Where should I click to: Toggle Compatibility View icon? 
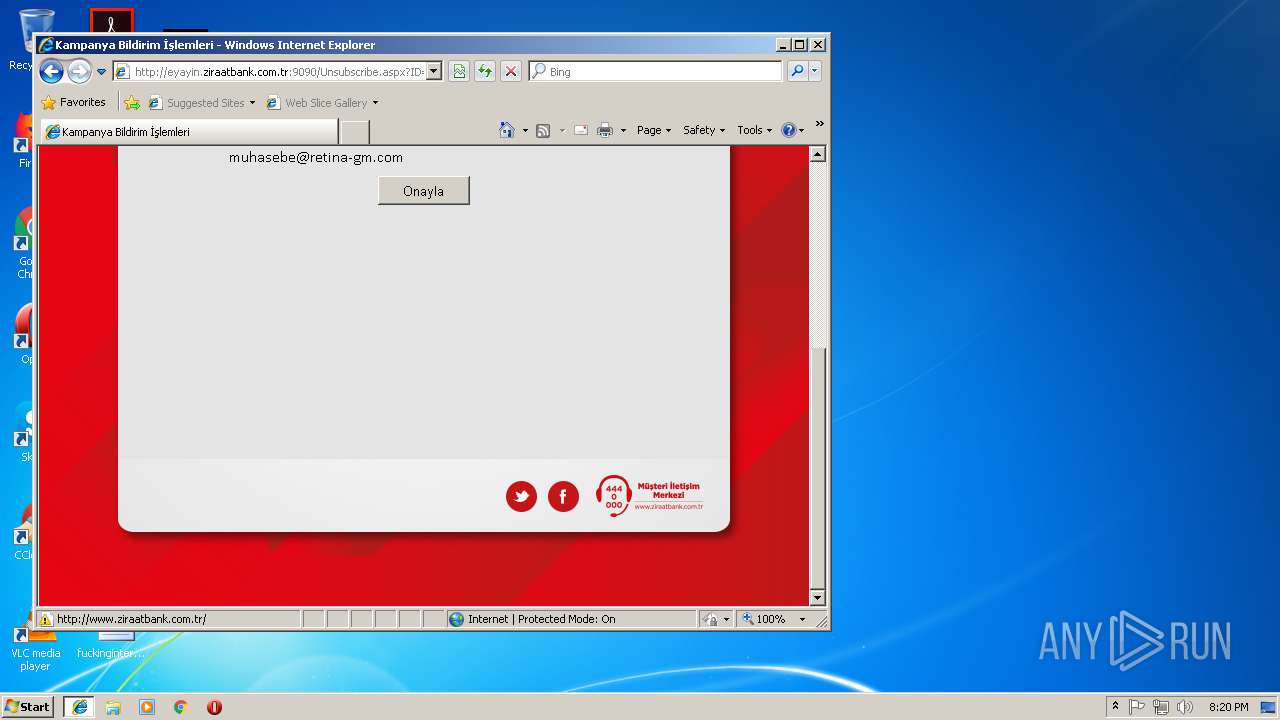(x=459, y=71)
